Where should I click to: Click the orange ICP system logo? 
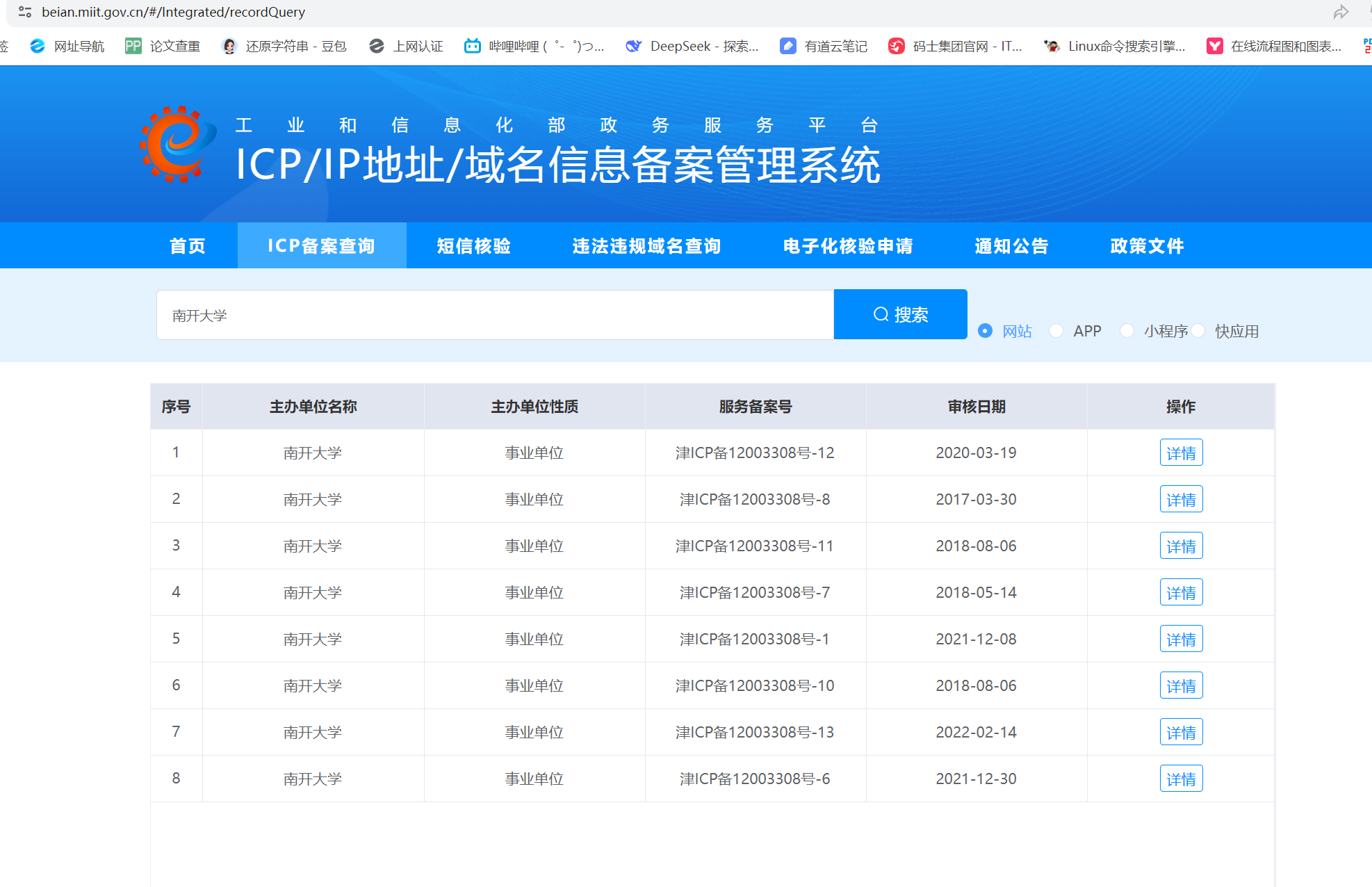click(175, 143)
